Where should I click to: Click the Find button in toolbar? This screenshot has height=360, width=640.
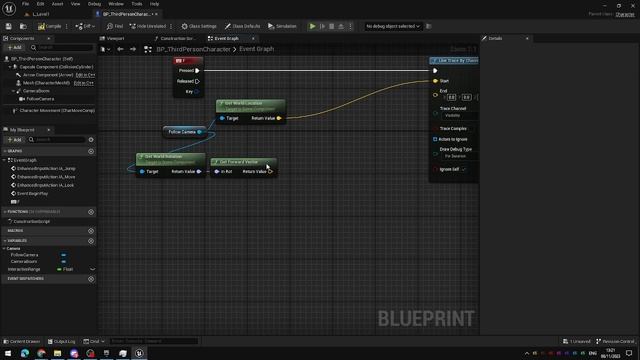(x=115, y=26)
